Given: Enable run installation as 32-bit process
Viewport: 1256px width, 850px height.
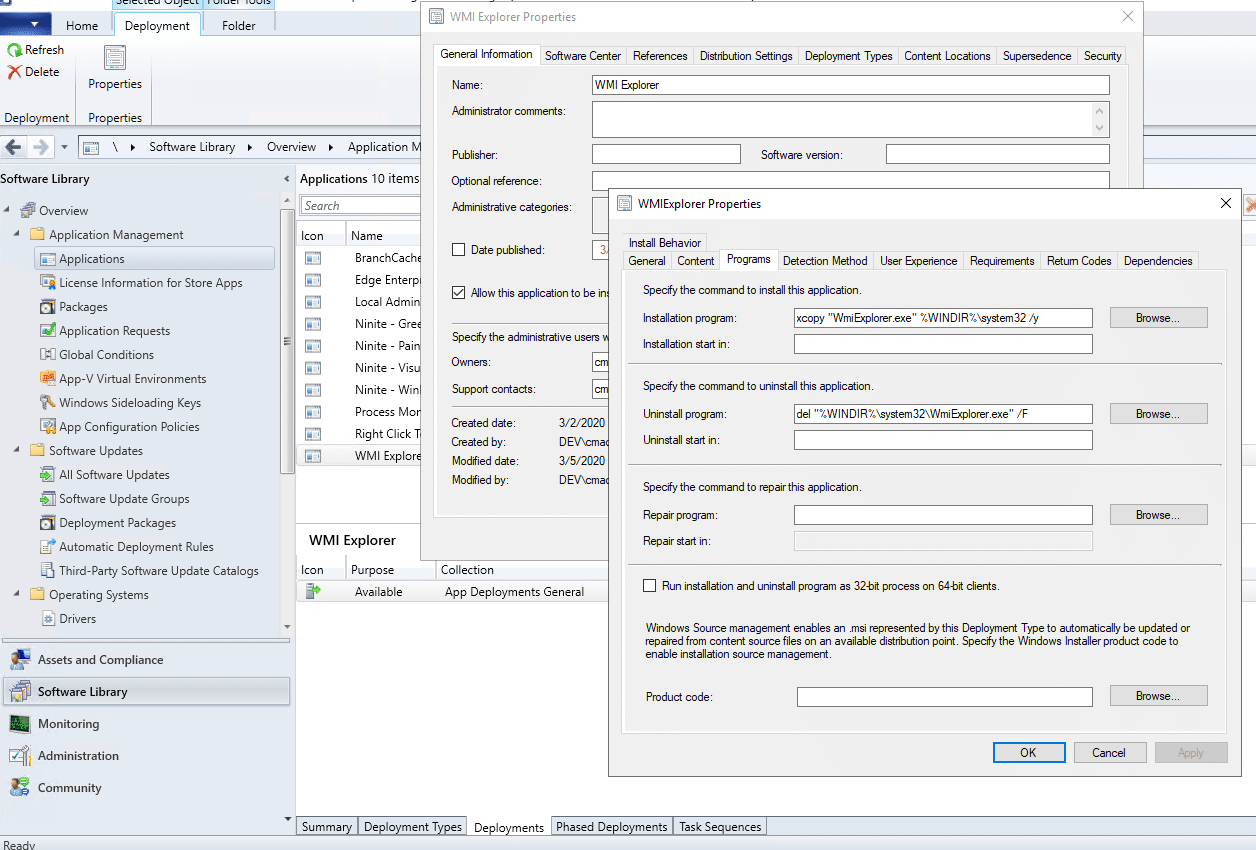Looking at the screenshot, I should (649, 586).
